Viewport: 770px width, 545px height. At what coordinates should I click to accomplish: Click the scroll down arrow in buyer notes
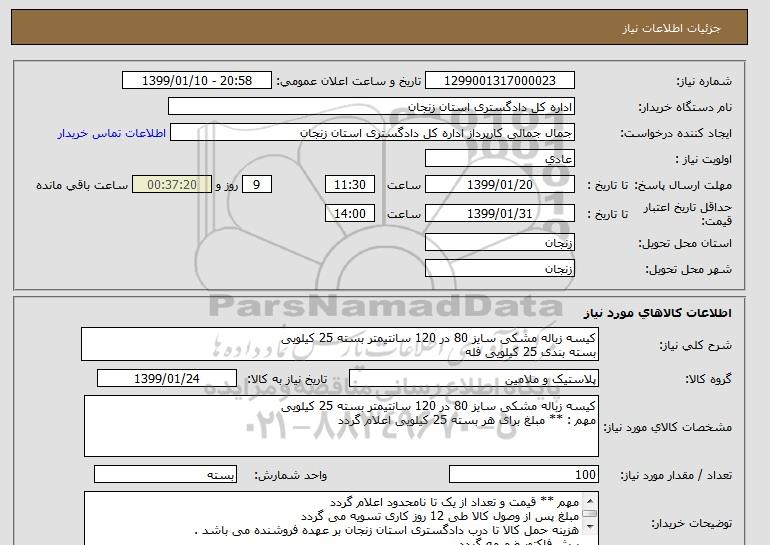click(590, 527)
